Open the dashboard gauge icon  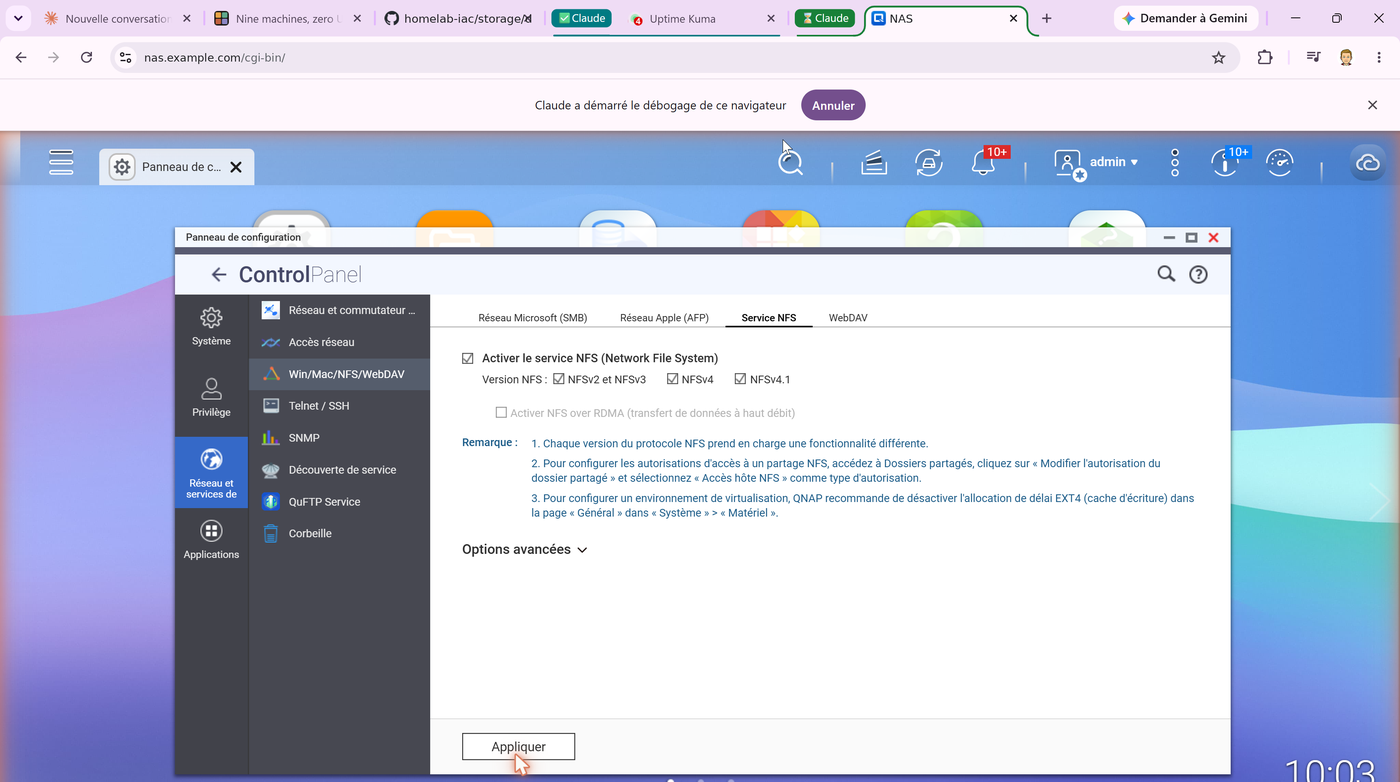tap(1280, 162)
